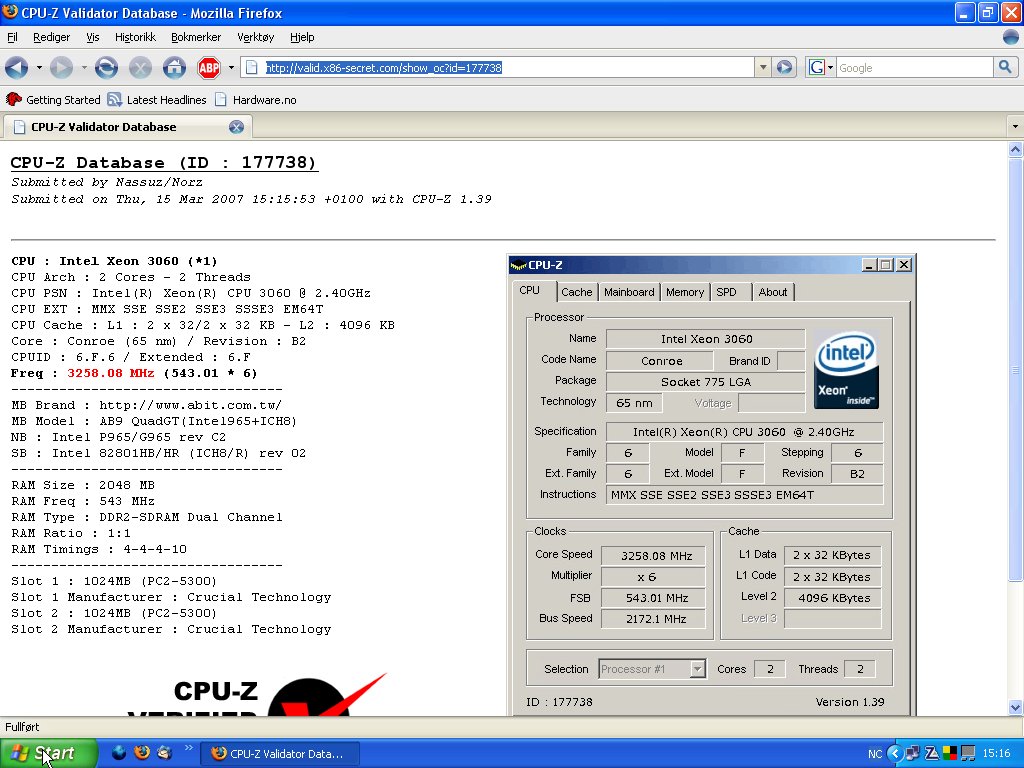This screenshot has height=768, width=1024.
Task: Click the CPU-Z Verified logo image
Action: coord(257,694)
